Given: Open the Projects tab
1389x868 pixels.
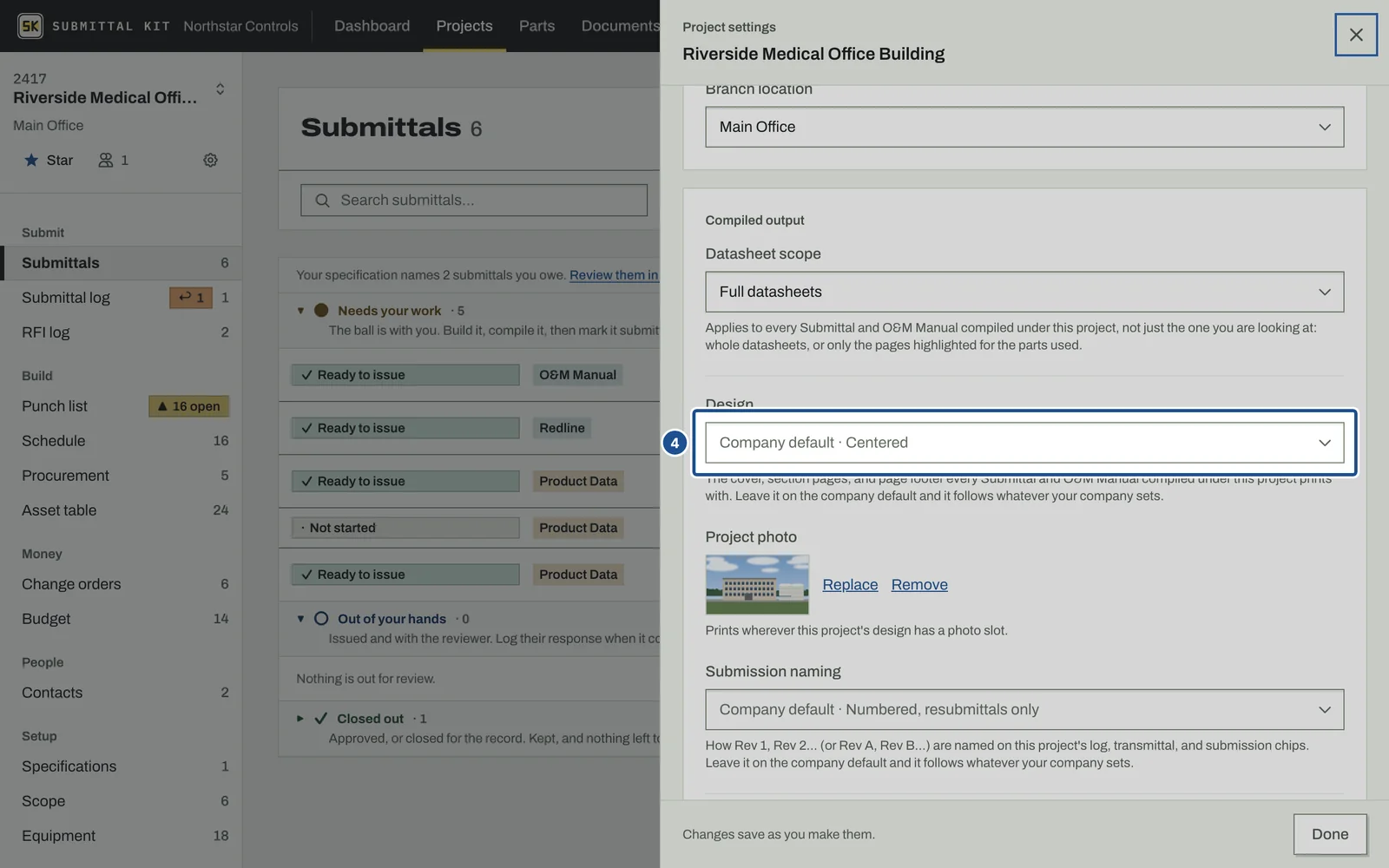Looking at the screenshot, I should pos(464,26).
